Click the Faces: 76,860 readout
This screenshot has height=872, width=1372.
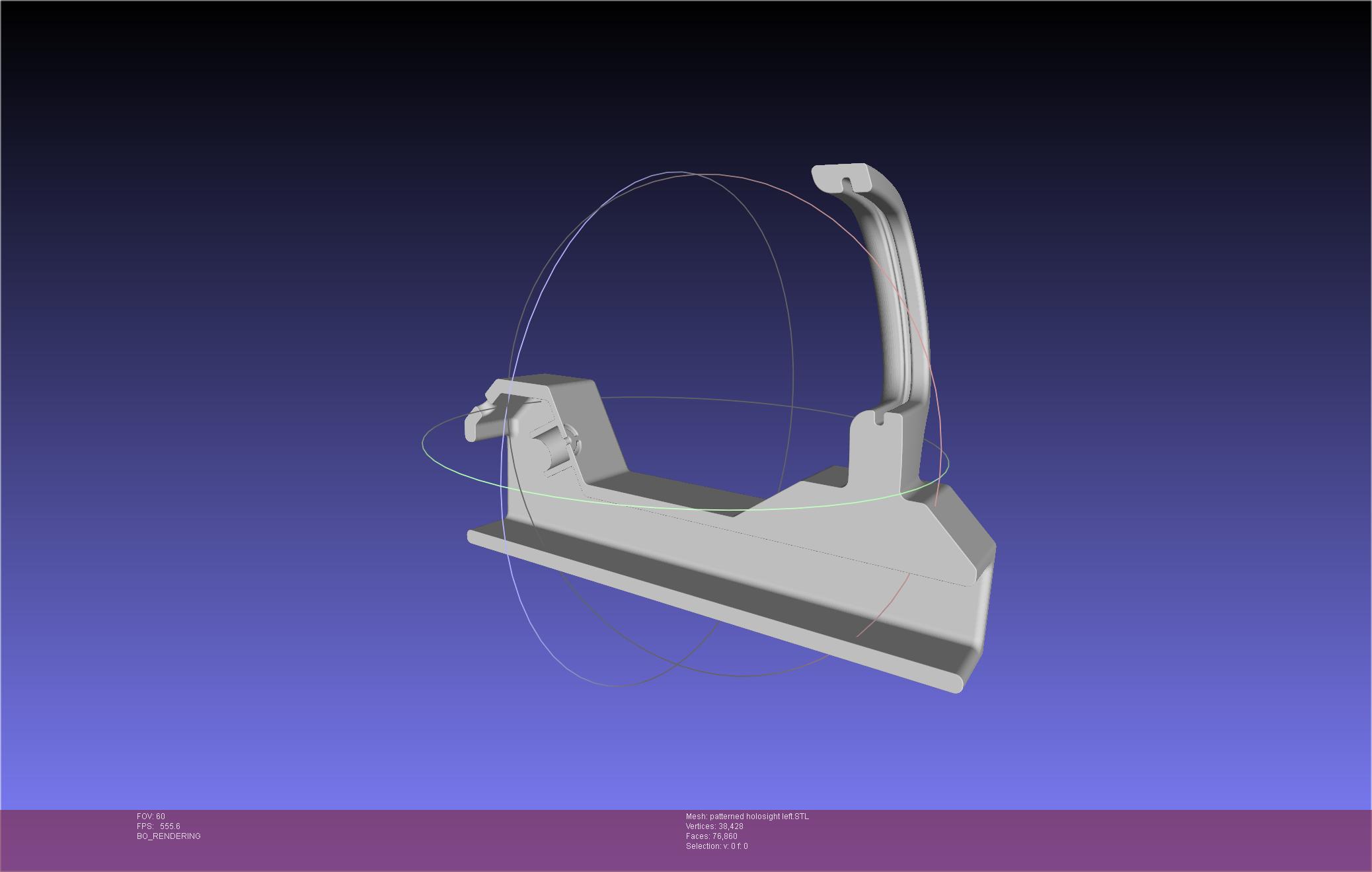point(711,836)
